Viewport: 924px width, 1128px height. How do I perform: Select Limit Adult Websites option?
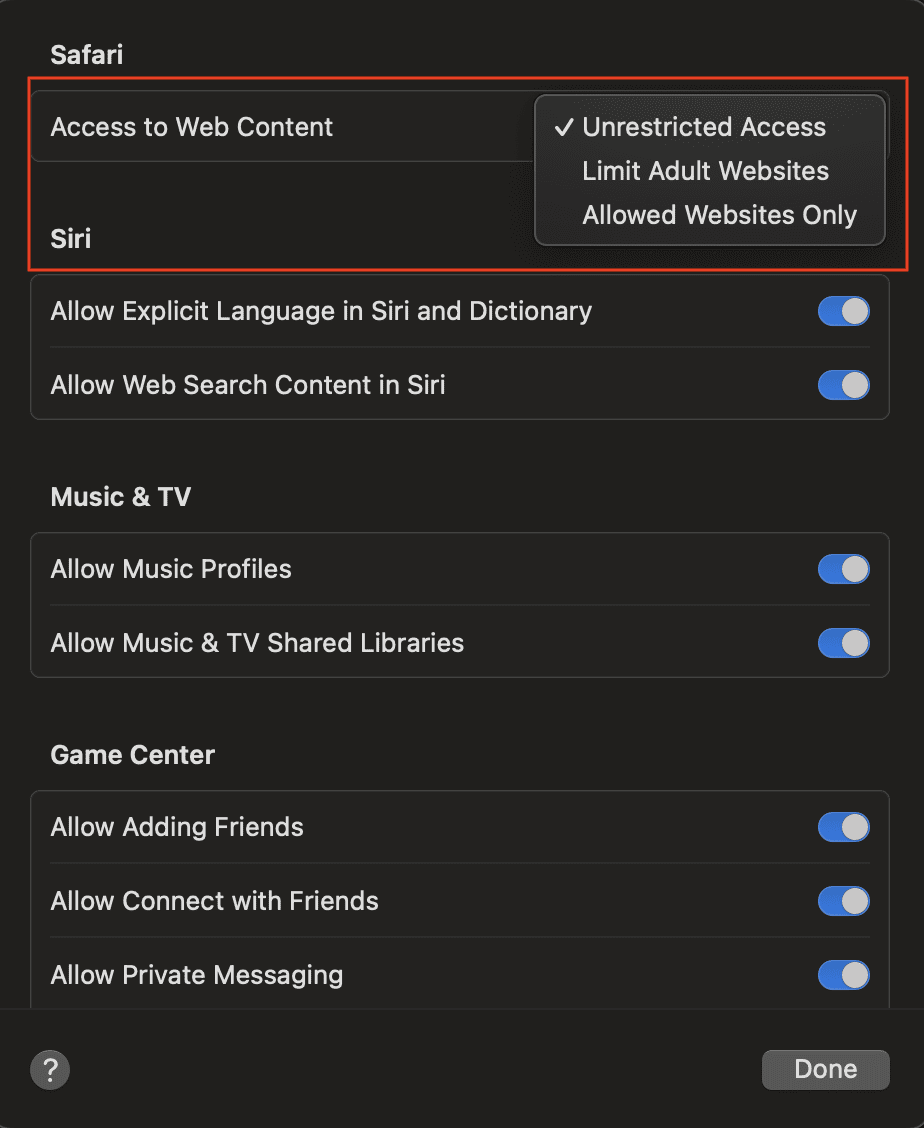click(x=705, y=171)
